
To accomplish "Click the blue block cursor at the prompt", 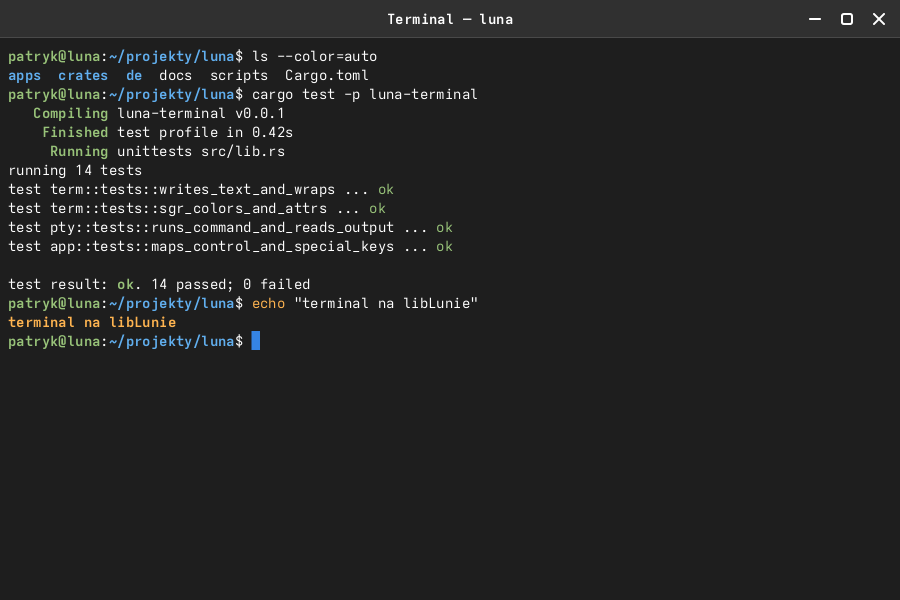I will pyautogui.click(x=256, y=341).
